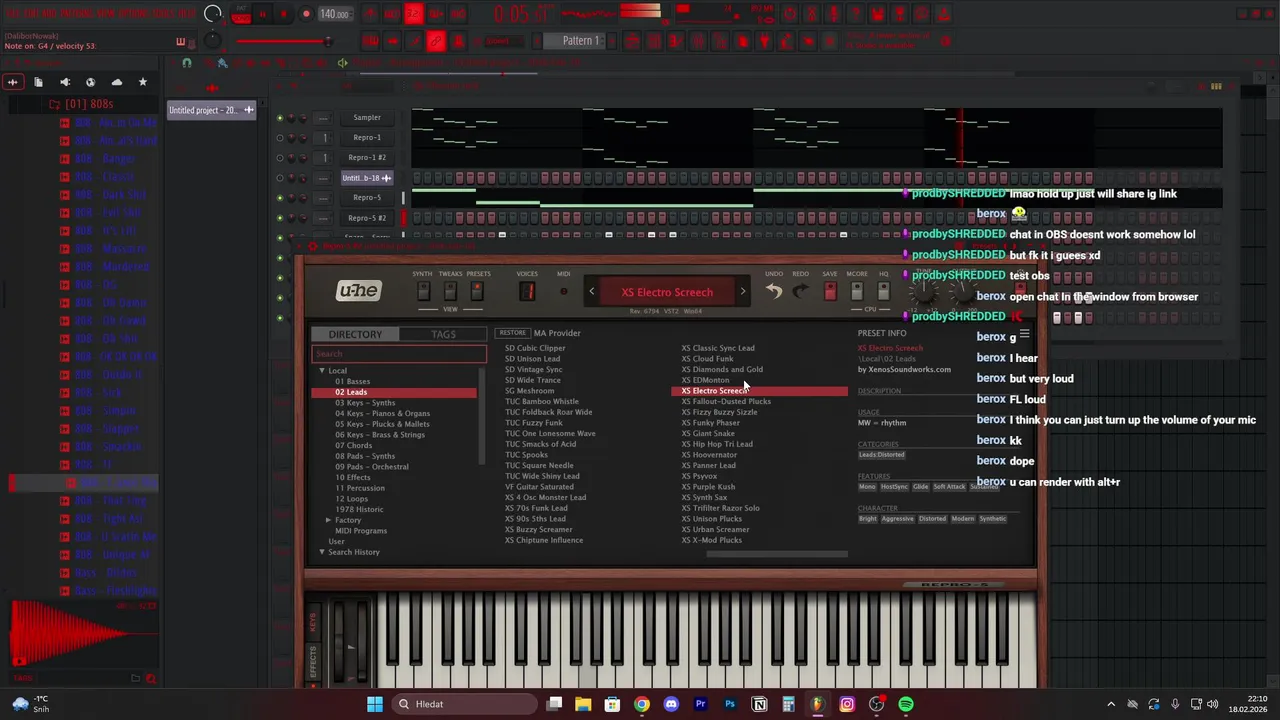The height and width of the screenshot is (720, 1280).
Task: Toggle mute LED for Sampler channel
Action: 280,118
